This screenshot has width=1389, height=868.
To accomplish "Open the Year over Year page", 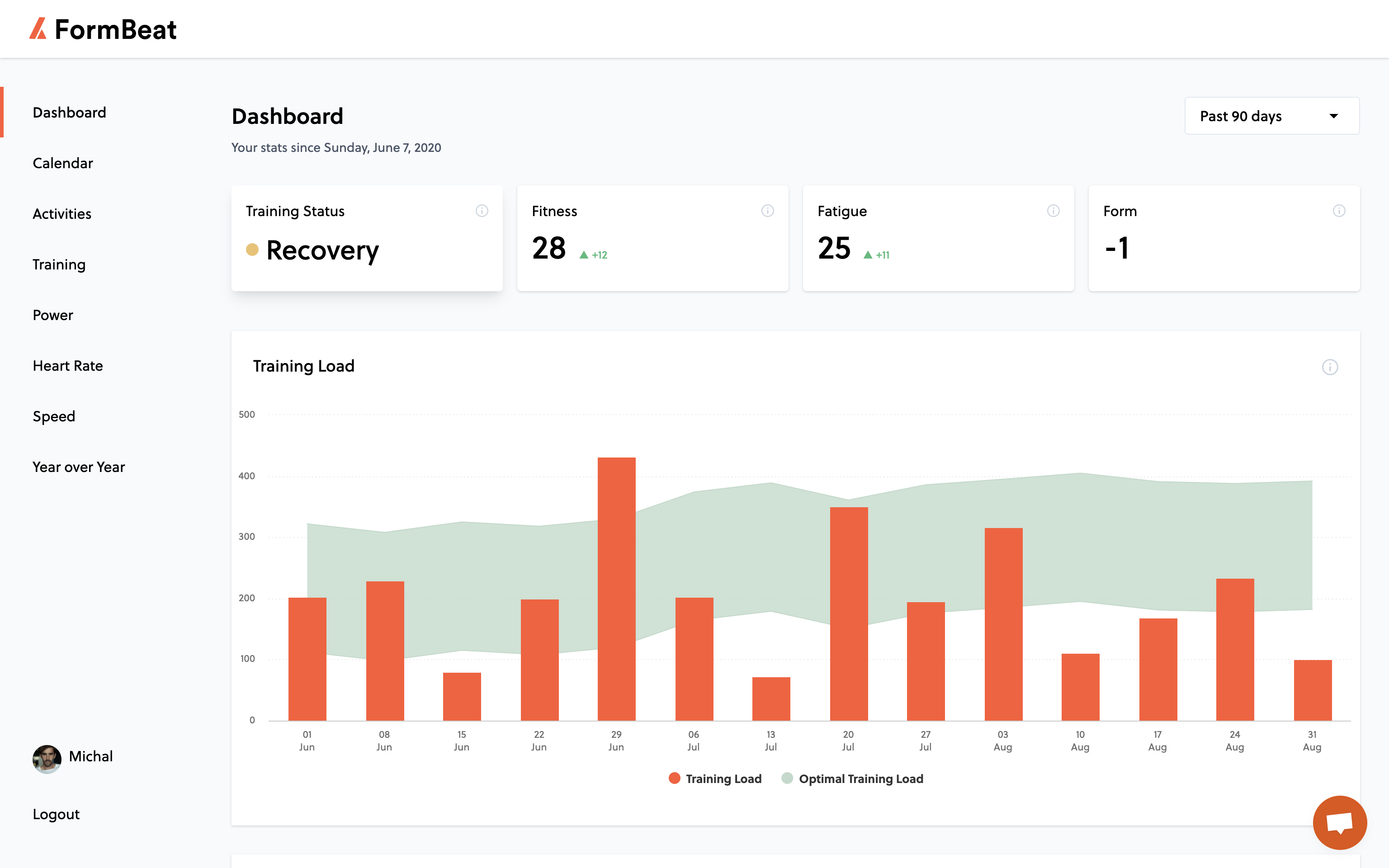I will [x=79, y=467].
